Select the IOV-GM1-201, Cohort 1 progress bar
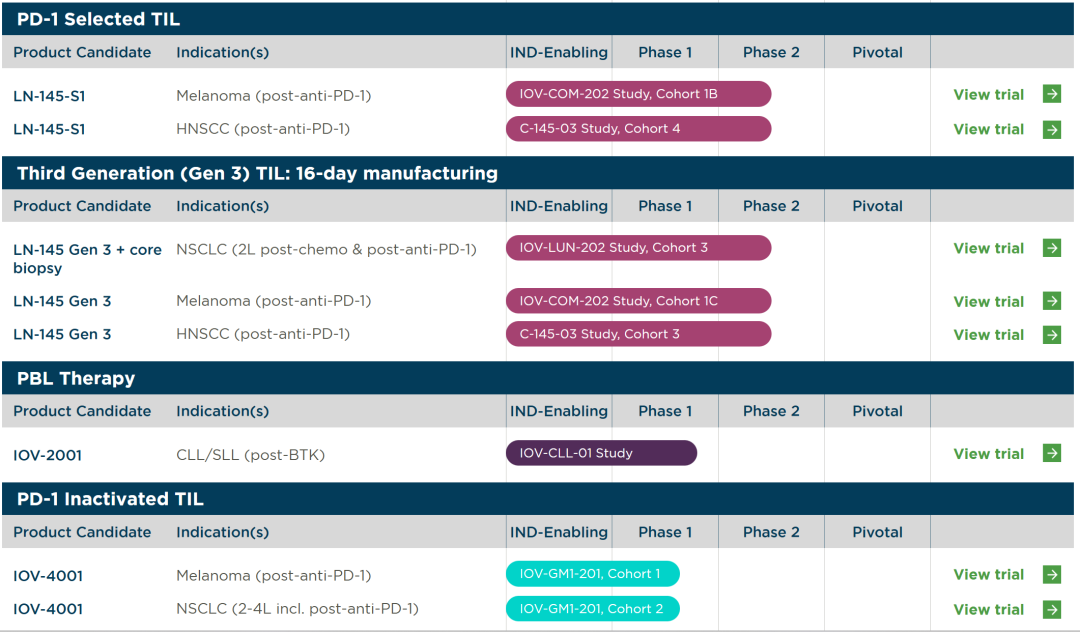 [593, 573]
